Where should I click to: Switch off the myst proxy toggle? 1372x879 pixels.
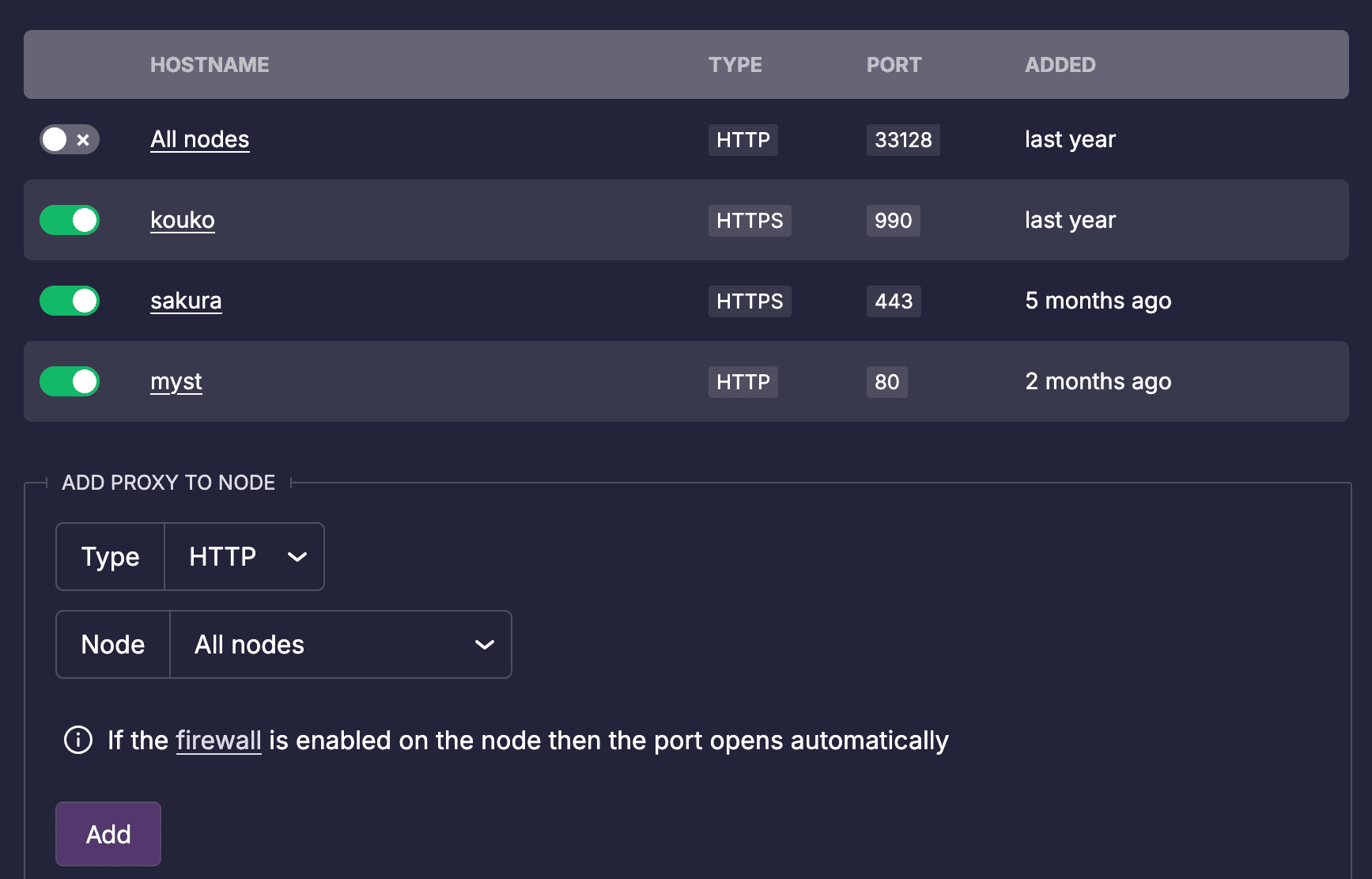(x=70, y=382)
